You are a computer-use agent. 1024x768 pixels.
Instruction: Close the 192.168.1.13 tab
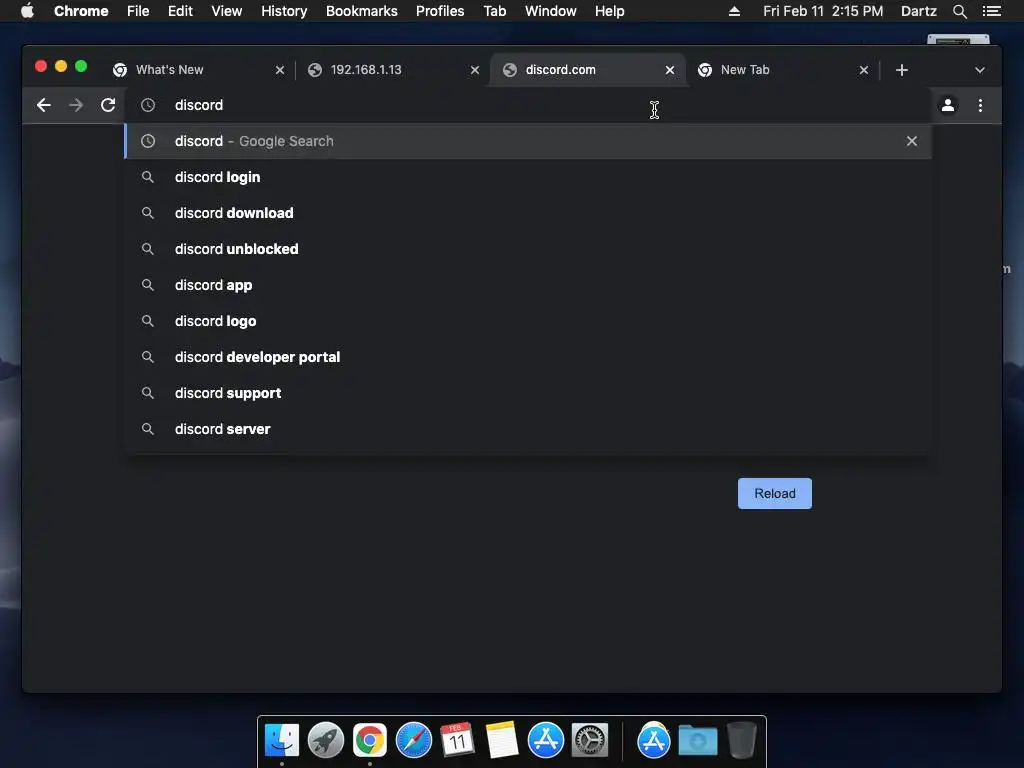point(475,70)
